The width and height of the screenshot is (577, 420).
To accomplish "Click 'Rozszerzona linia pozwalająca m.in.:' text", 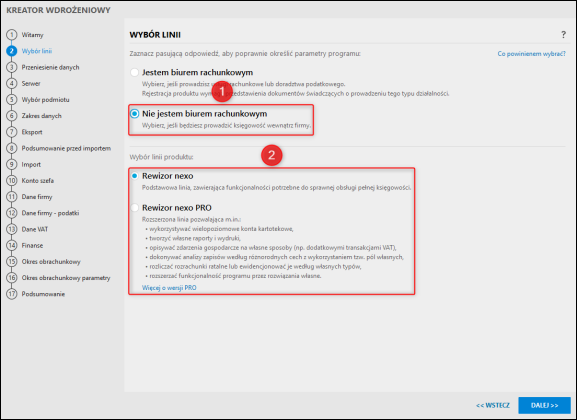I will [x=191, y=219].
